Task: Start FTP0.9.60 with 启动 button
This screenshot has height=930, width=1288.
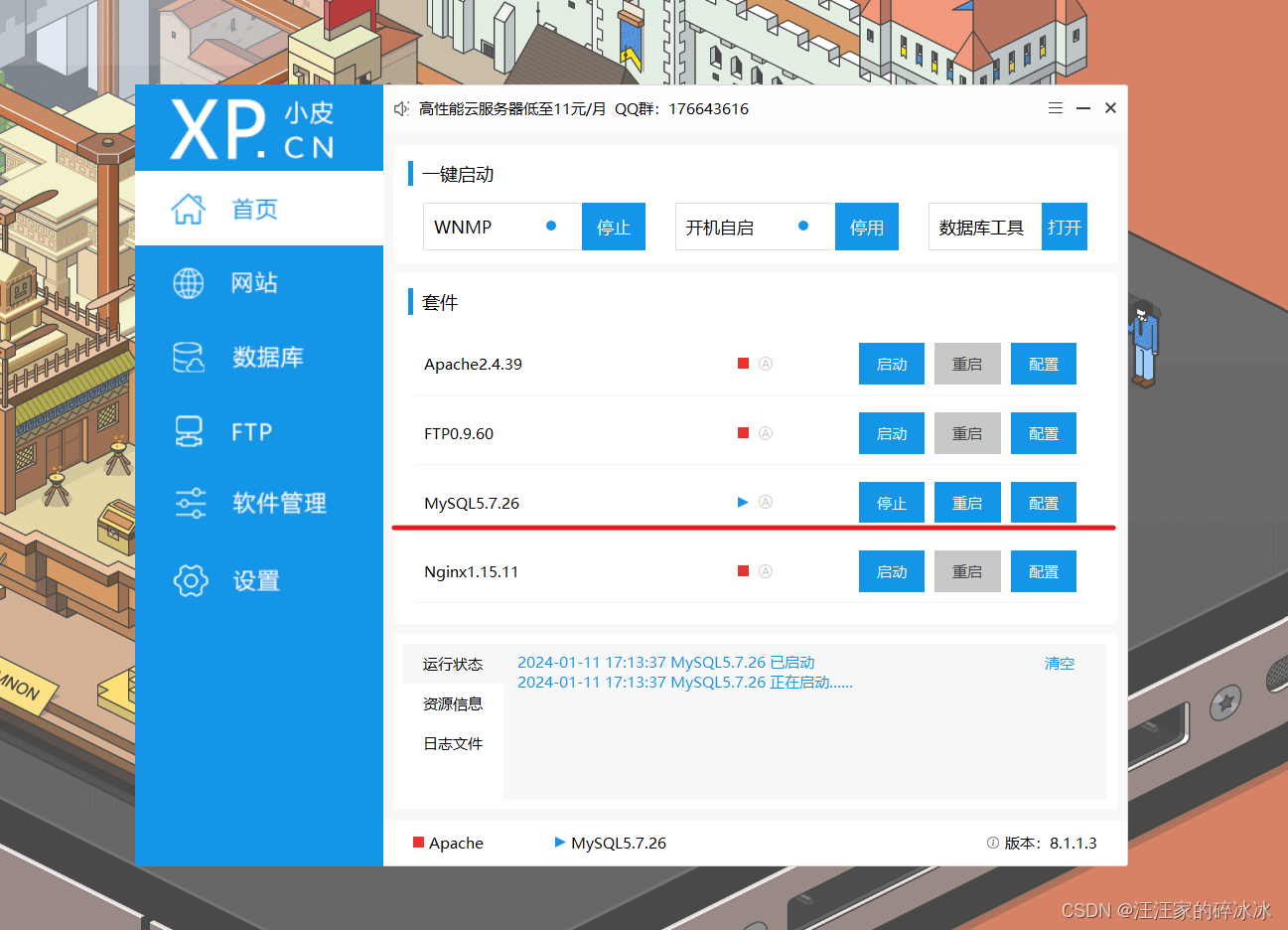Action: (x=892, y=433)
